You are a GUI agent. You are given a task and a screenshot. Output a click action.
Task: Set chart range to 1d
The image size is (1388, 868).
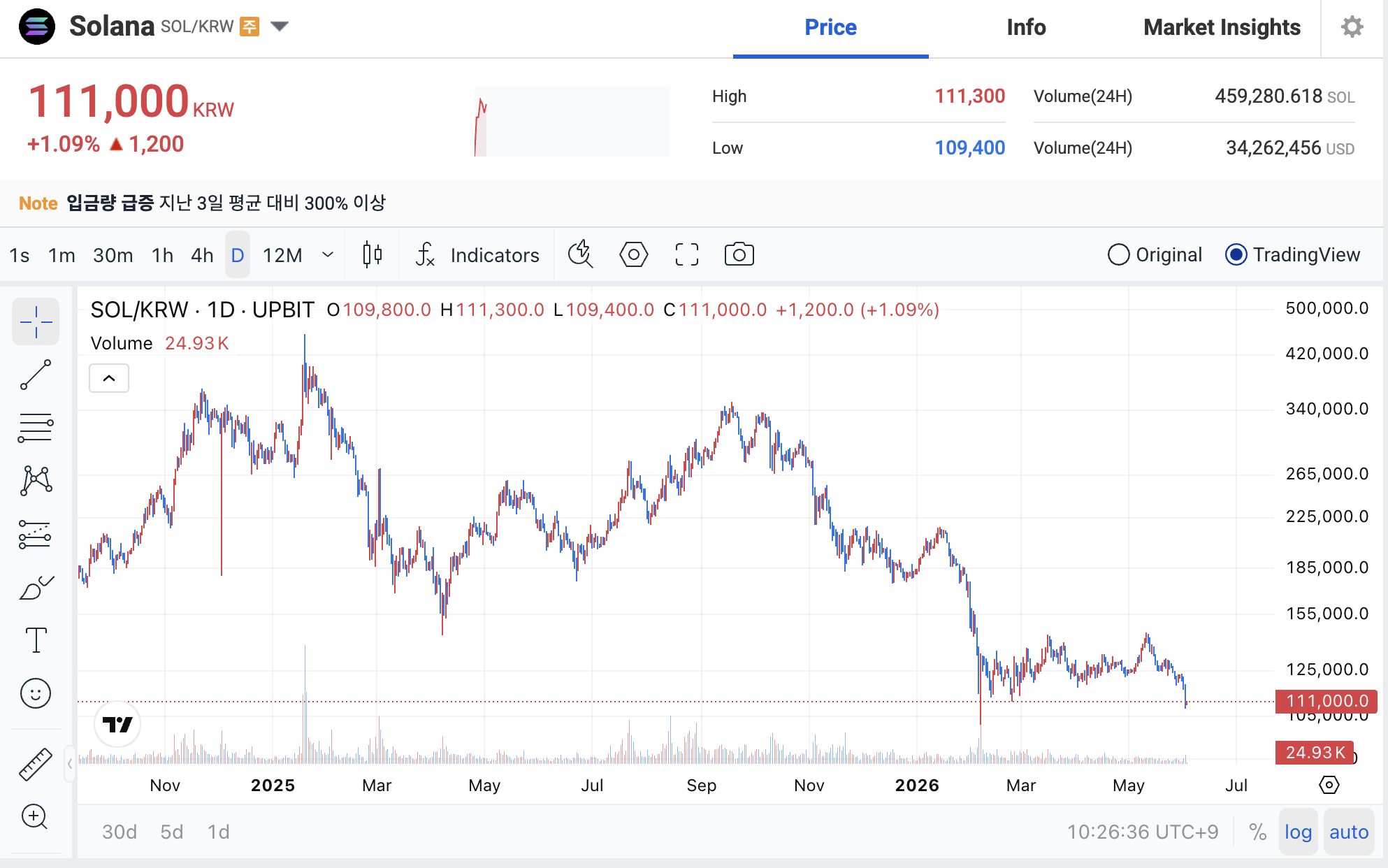pyautogui.click(x=219, y=832)
